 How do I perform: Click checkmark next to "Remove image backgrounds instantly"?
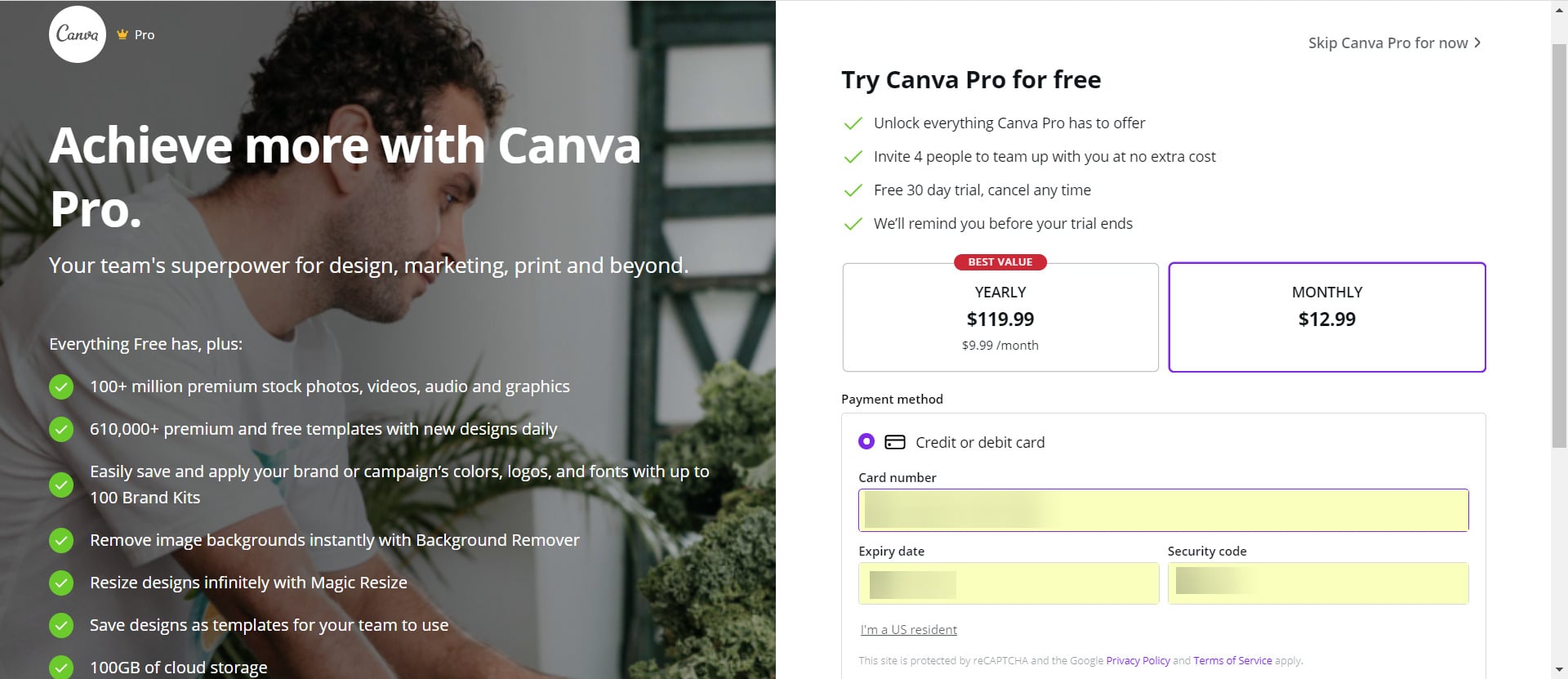coord(61,540)
